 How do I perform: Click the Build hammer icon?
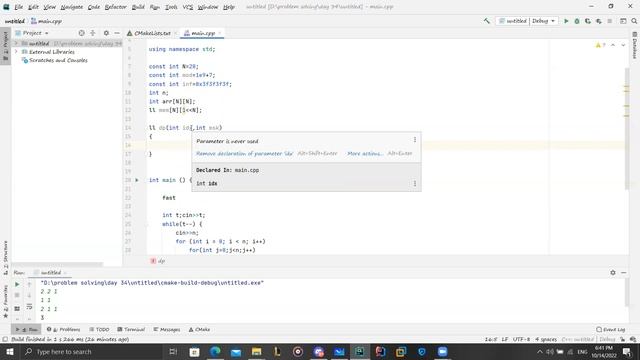[x=487, y=21]
